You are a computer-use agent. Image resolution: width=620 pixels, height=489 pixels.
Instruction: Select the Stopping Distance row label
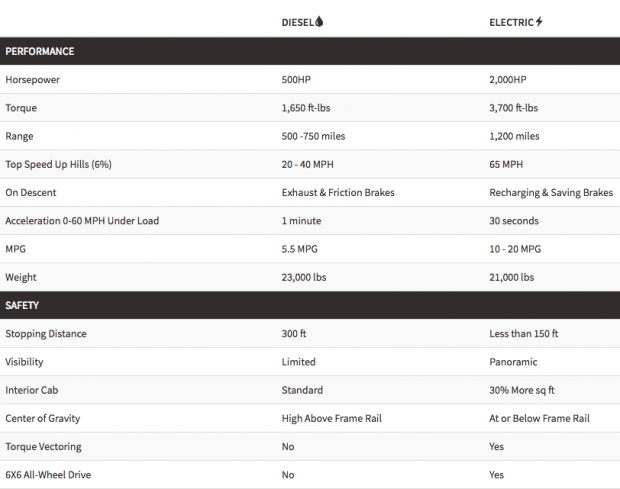tap(46, 334)
